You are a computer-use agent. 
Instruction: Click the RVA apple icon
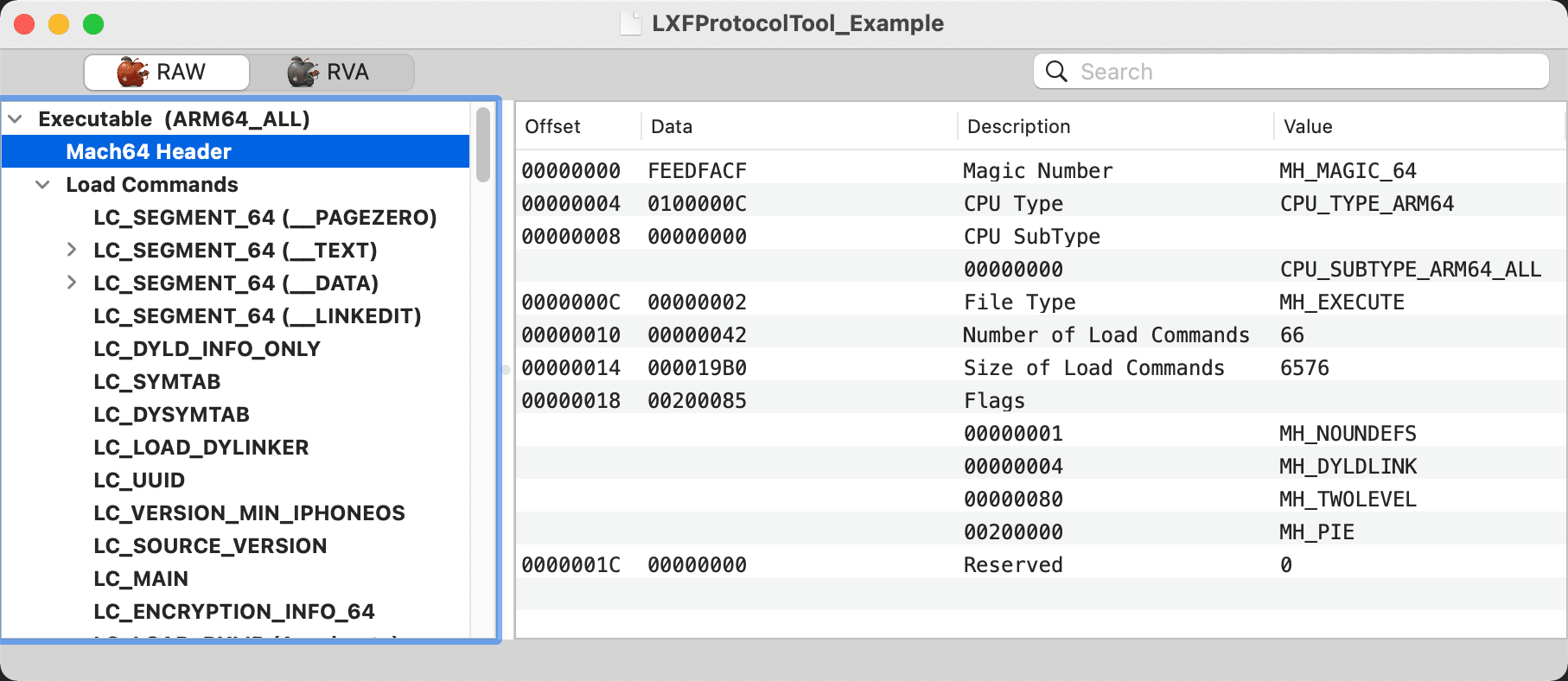[303, 72]
